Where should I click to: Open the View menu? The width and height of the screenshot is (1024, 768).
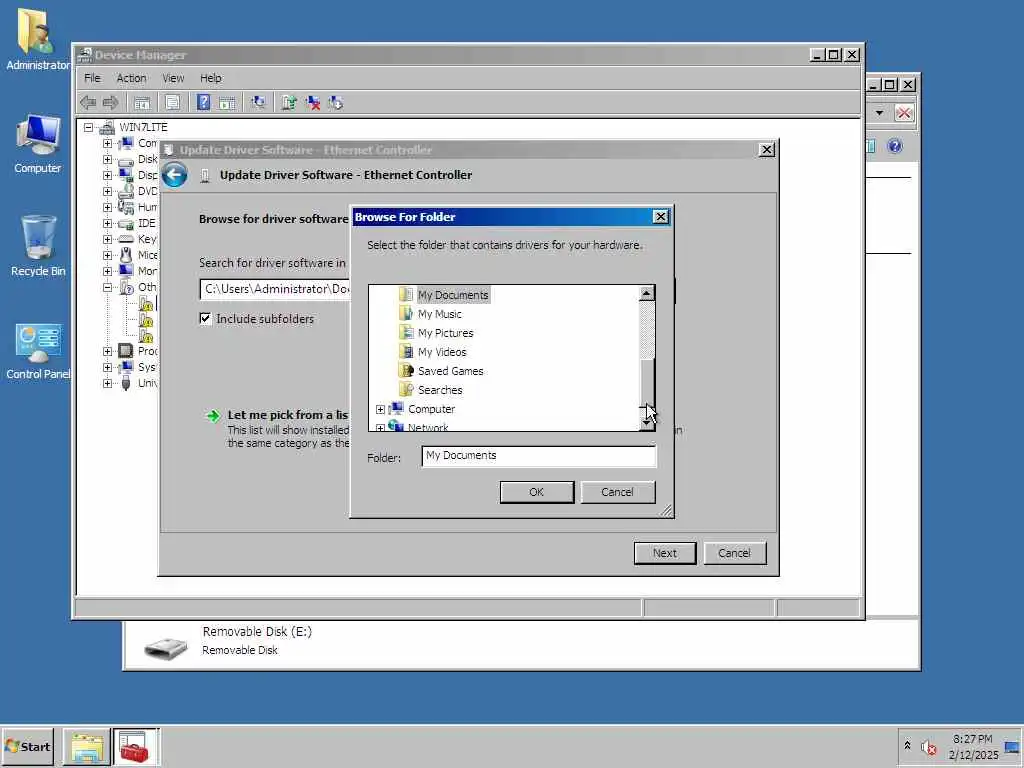click(173, 78)
